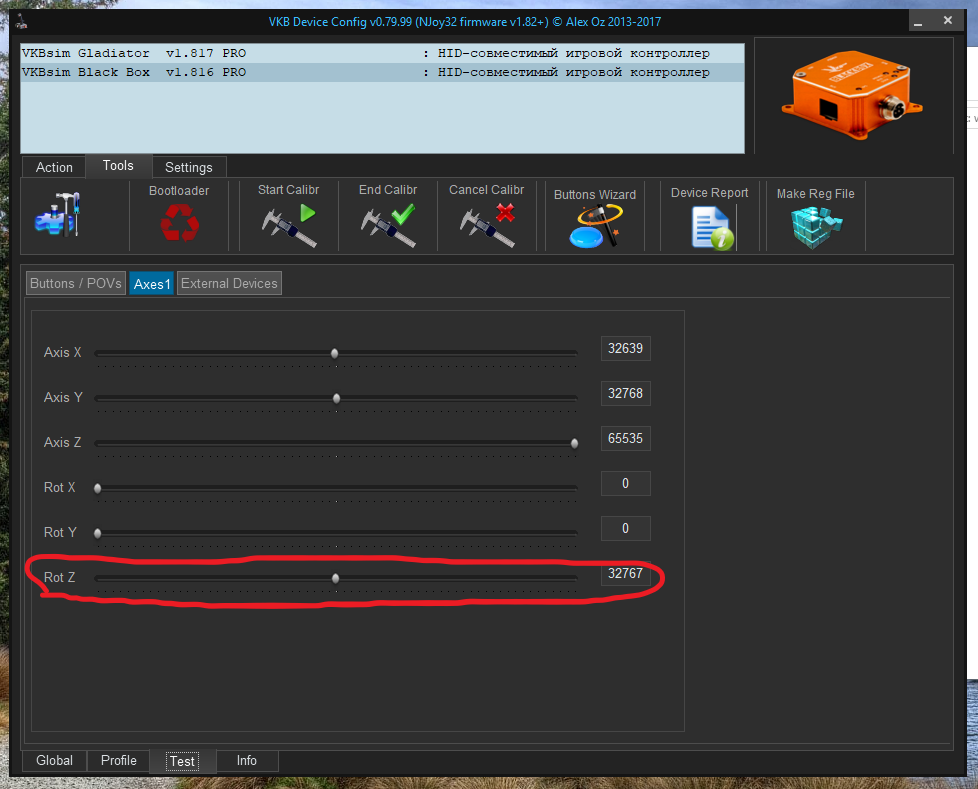Select the Tools tab
Screen dimensions: 978x789
[118, 165]
